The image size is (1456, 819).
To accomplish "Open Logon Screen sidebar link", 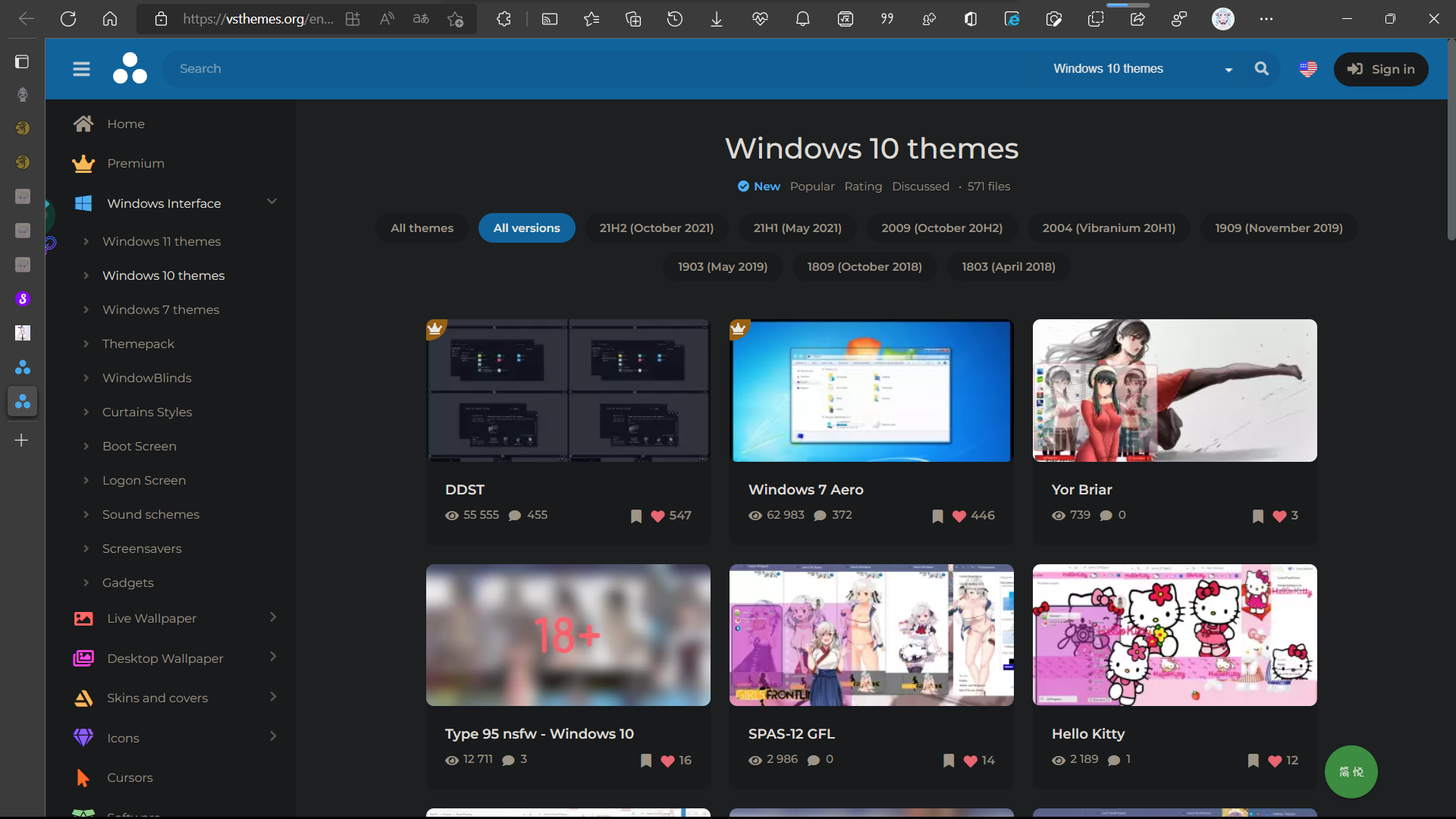I will 144,480.
